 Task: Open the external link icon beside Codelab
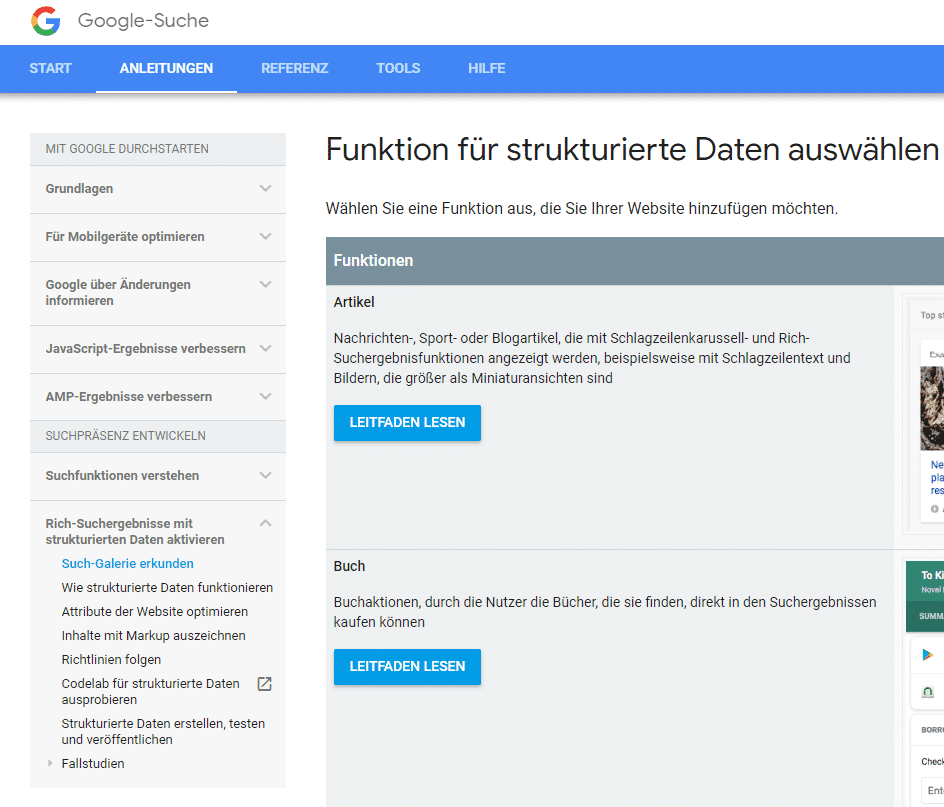pyautogui.click(x=265, y=684)
